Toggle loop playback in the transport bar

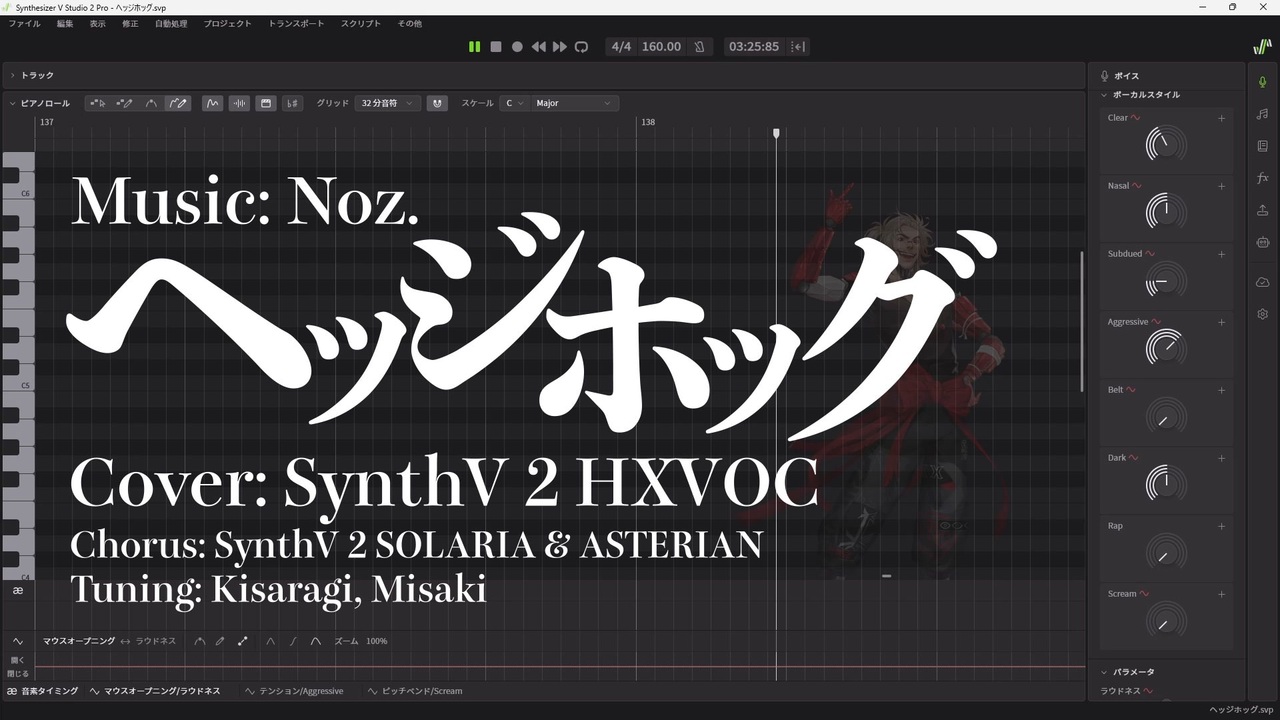point(581,47)
